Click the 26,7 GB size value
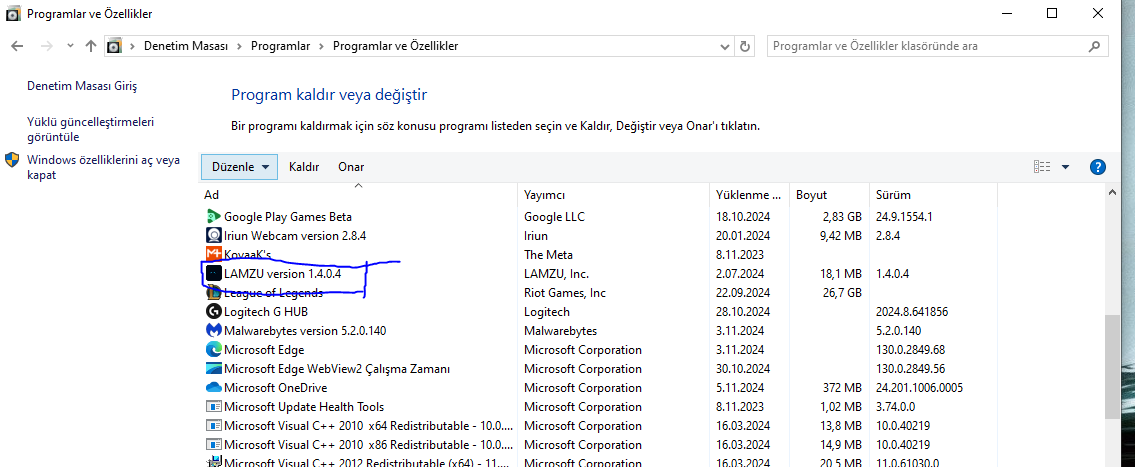 pyautogui.click(x=842, y=293)
